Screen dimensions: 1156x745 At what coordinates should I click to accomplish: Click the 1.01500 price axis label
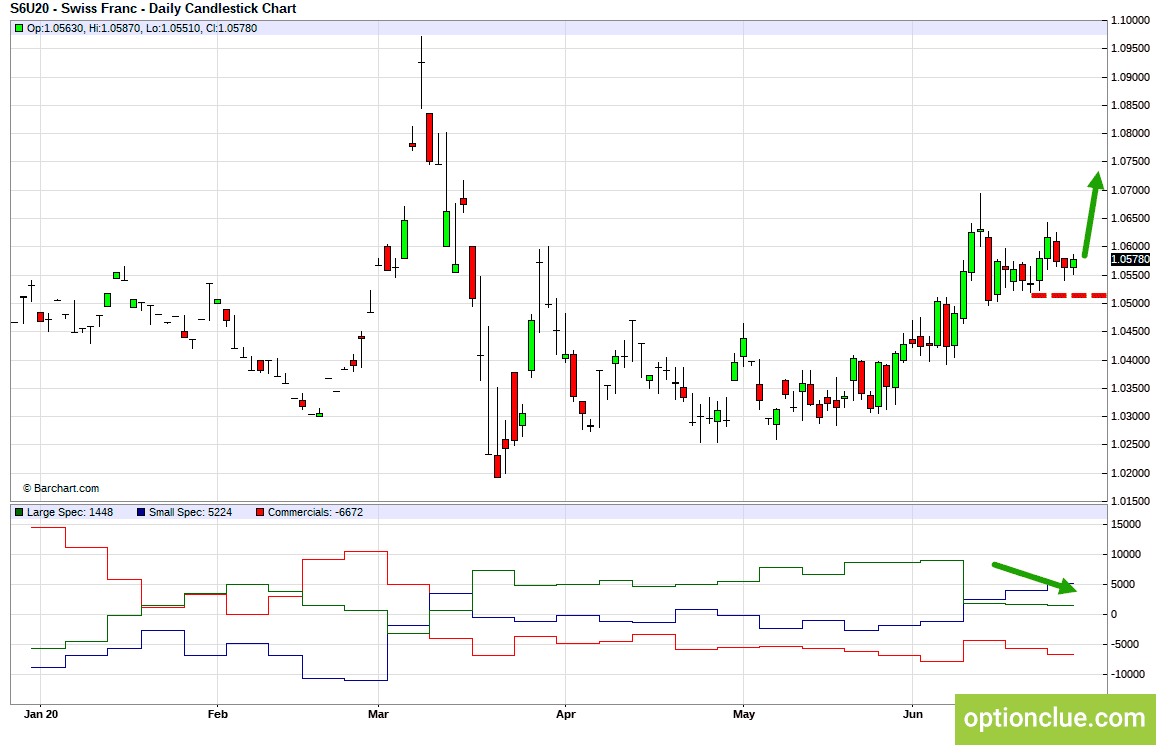1130,501
